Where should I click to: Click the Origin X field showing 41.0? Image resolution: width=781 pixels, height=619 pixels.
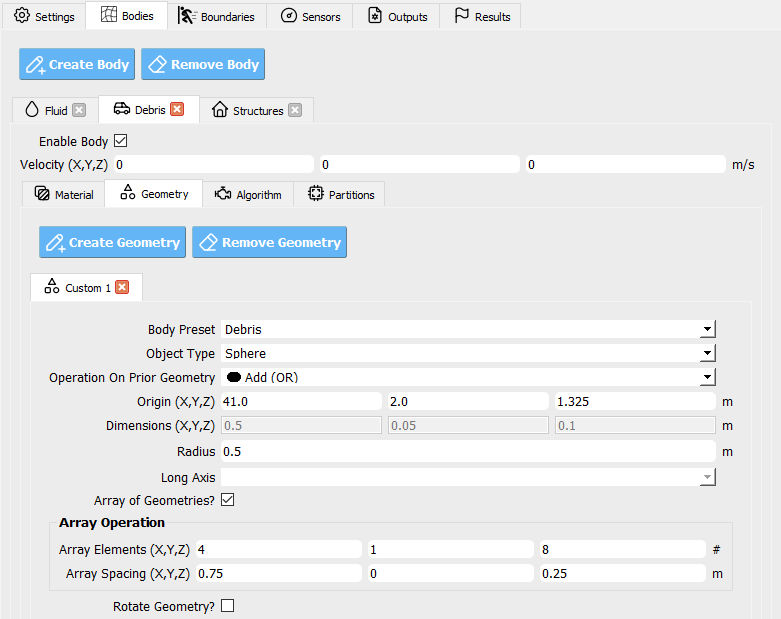coord(301,401)
